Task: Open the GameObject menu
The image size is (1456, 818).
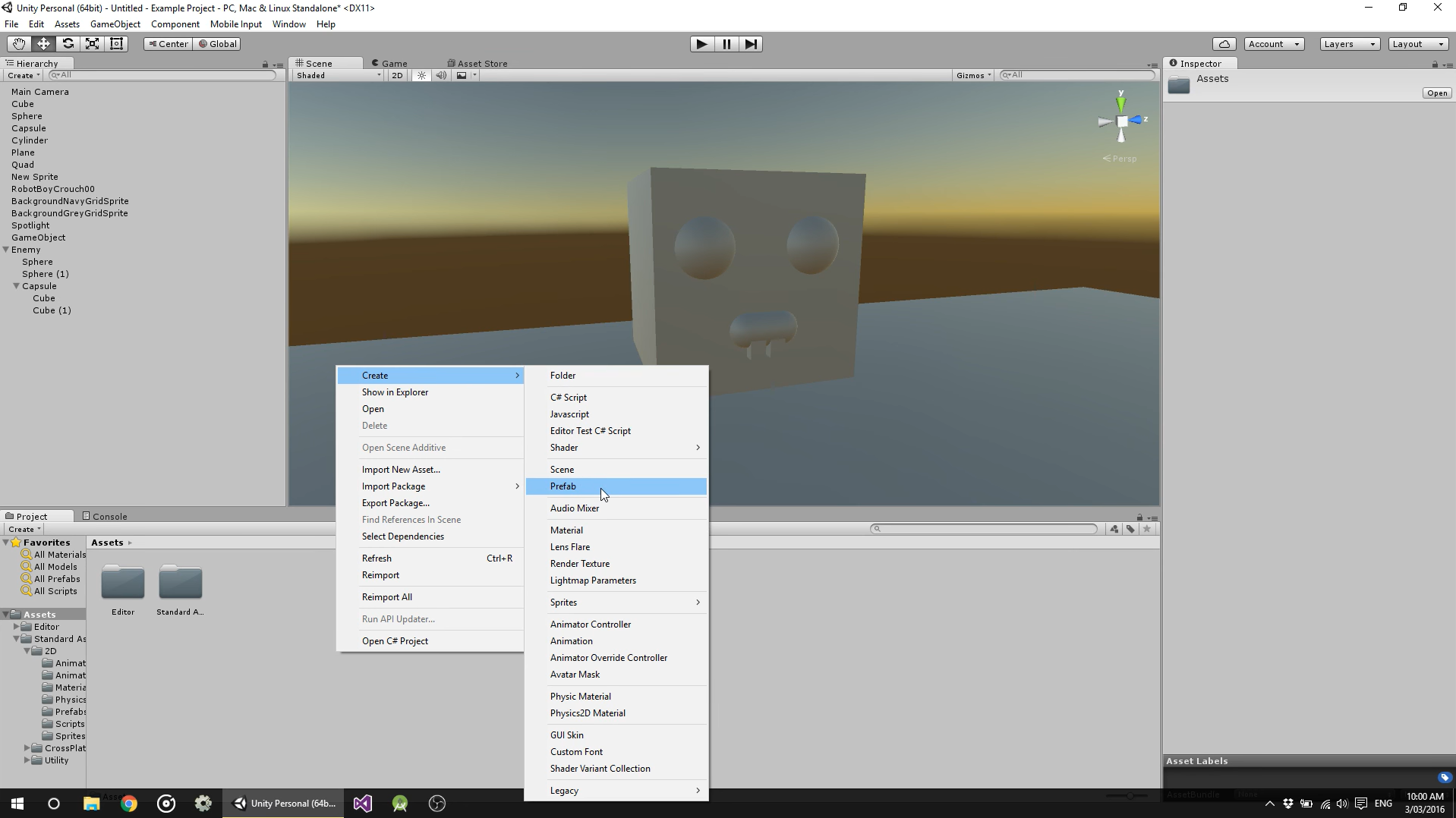Action: (115, 24)
